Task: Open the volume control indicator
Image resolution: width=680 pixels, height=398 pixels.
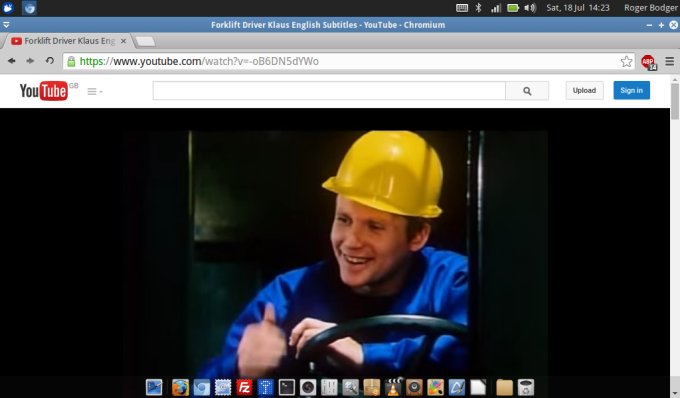Action: tap(530, 7)
